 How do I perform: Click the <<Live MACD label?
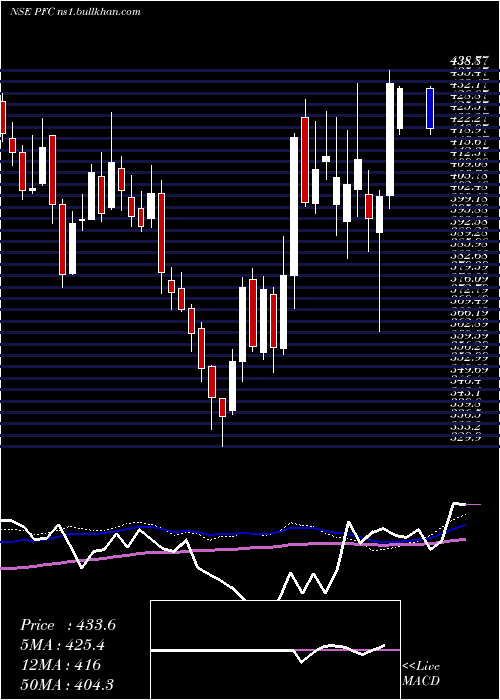coord(421,673)
